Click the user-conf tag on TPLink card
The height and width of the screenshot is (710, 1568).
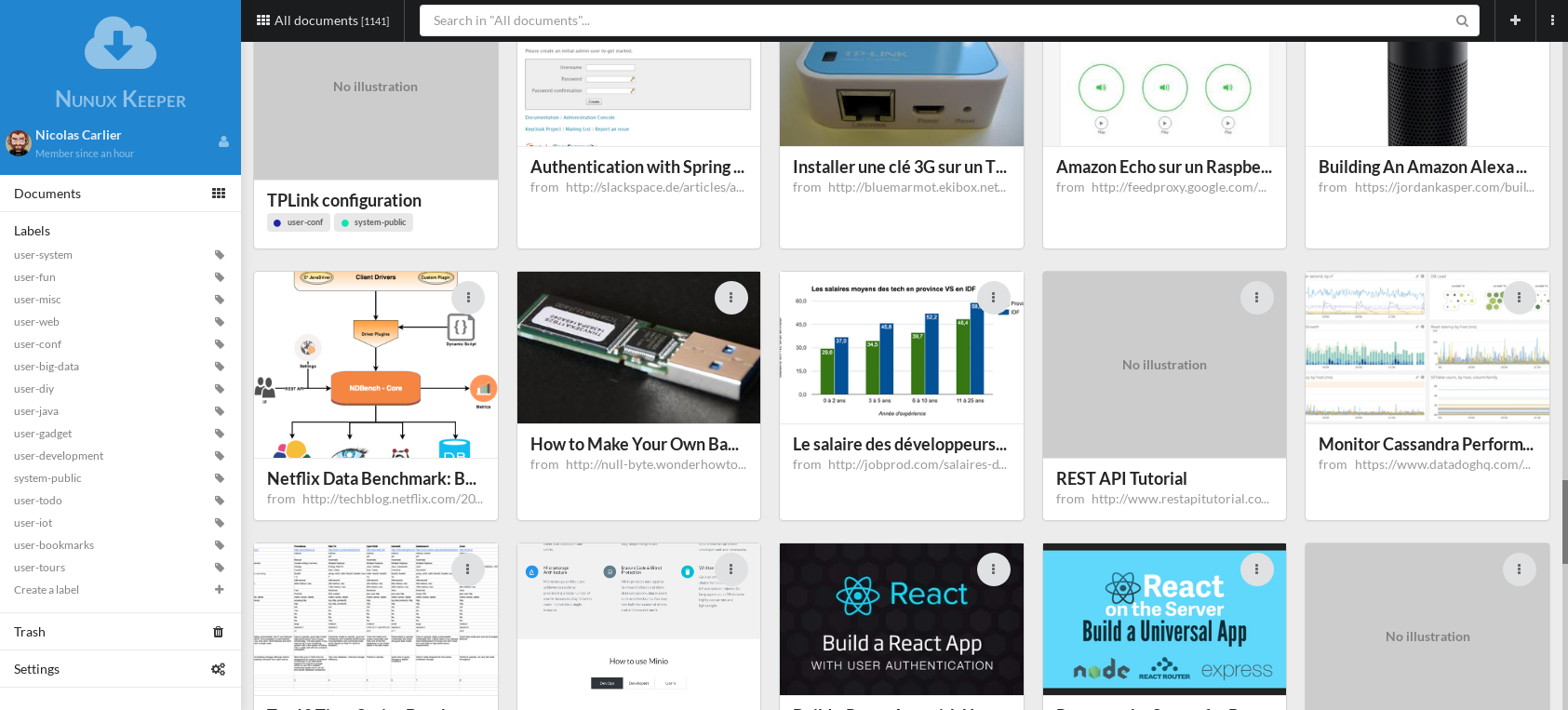(299, 222)
